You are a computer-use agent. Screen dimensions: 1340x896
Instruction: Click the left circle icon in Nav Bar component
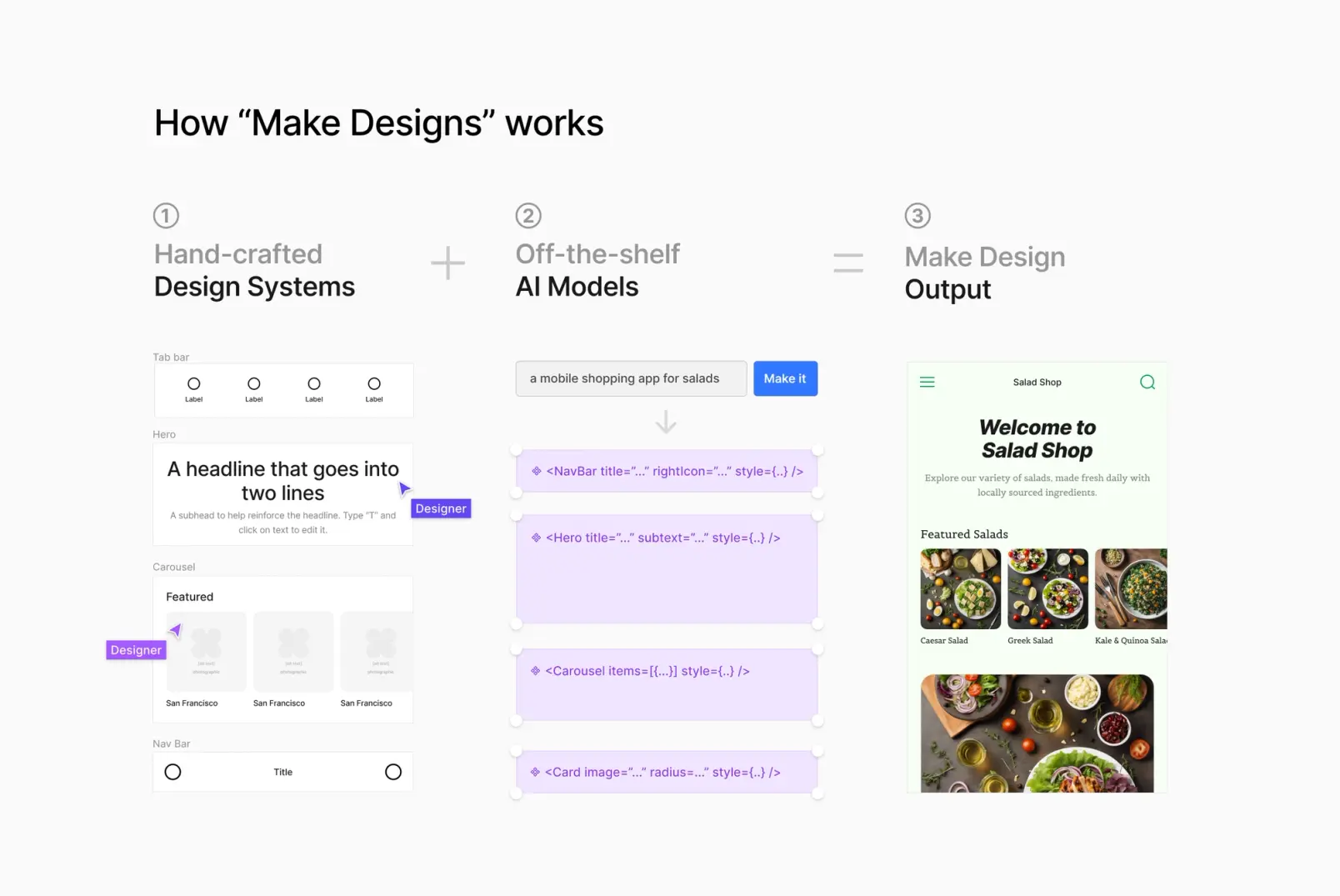[x=172, y=772]
